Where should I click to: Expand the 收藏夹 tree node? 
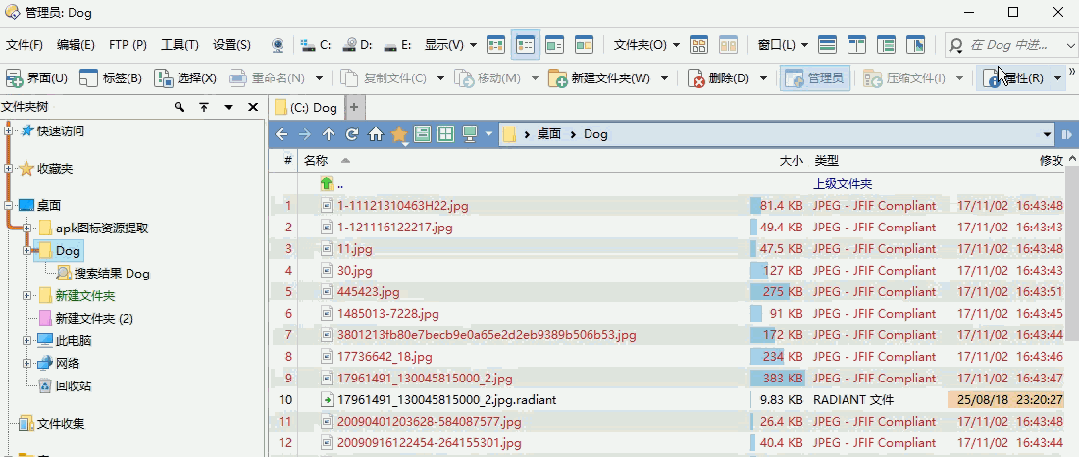pyautogui.click(x=8, y=169)
